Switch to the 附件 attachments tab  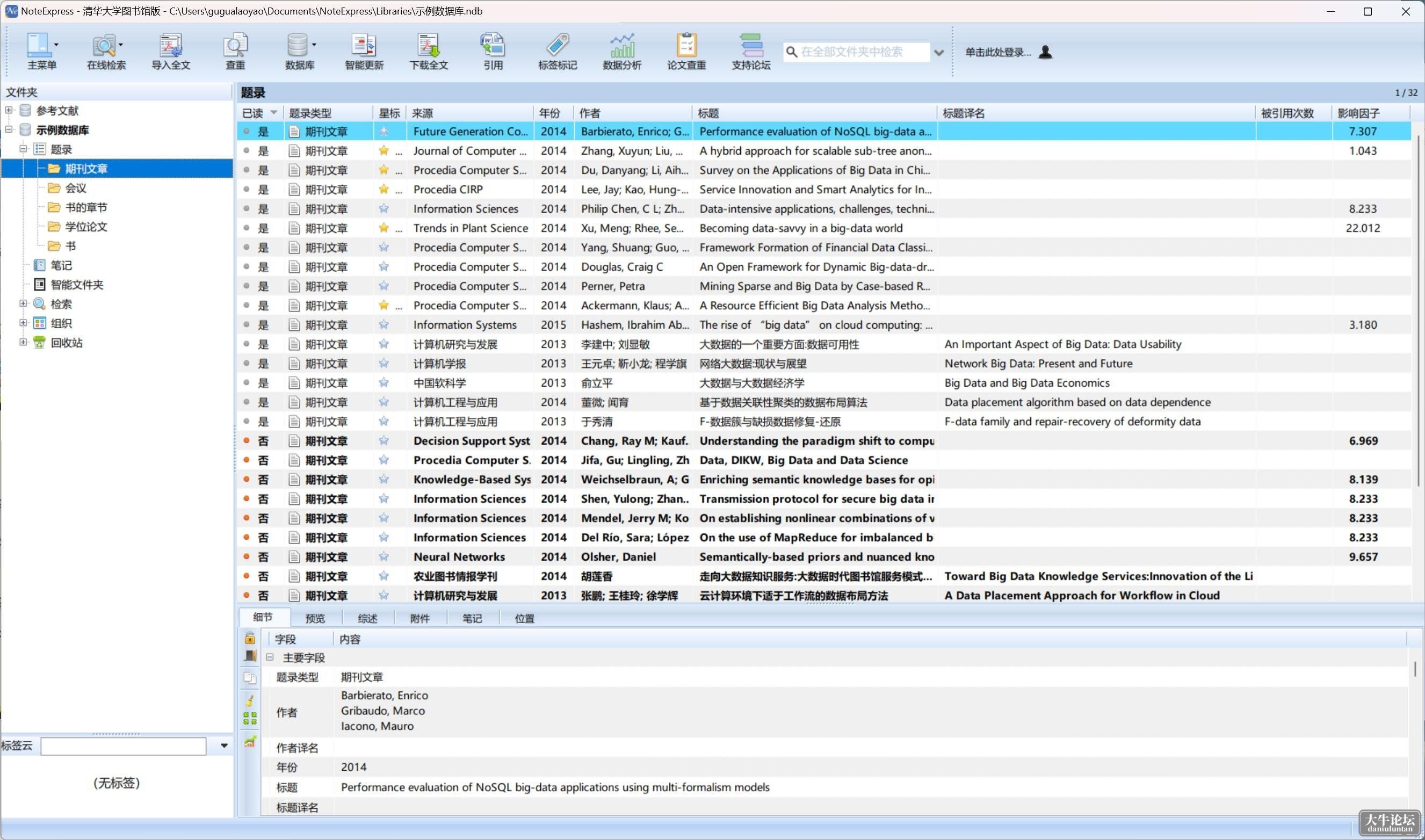click(420, 618)
